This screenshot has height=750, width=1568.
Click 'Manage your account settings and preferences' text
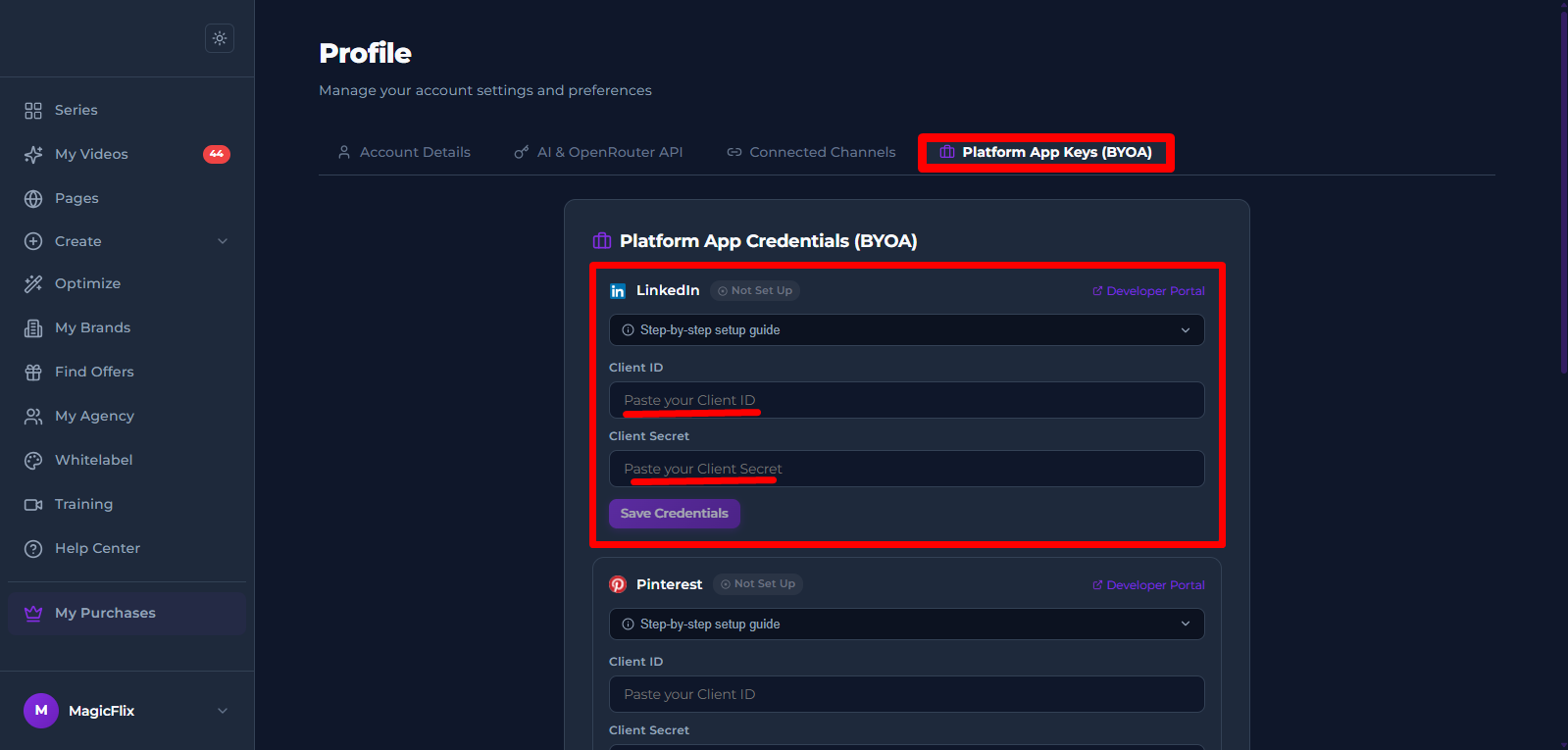(x=485, y=90)
